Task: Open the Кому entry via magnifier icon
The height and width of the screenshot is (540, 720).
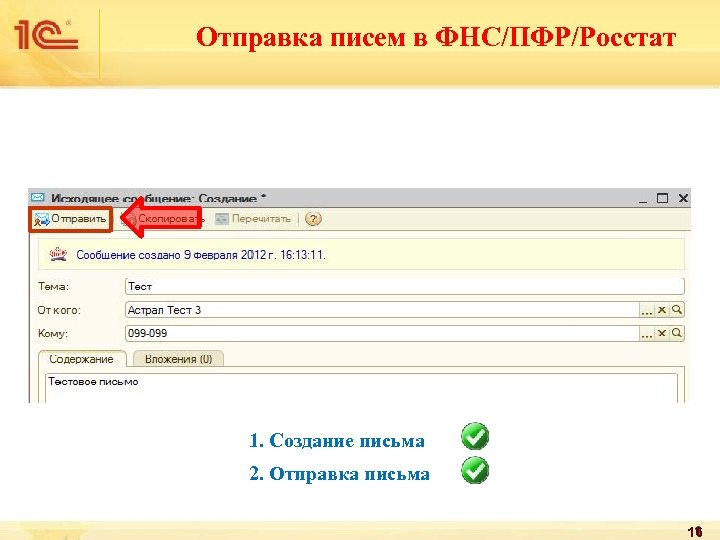Action: click(x=677, y=334)
